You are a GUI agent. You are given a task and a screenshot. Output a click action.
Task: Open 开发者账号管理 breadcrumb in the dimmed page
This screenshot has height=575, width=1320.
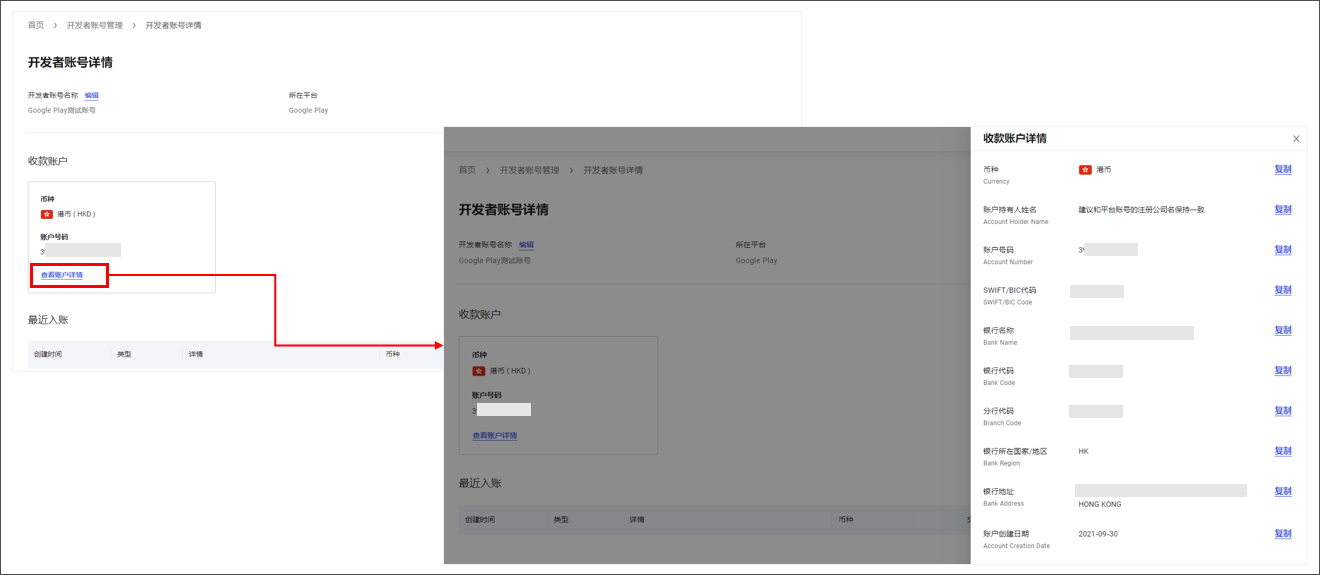[x=530, y=170]
